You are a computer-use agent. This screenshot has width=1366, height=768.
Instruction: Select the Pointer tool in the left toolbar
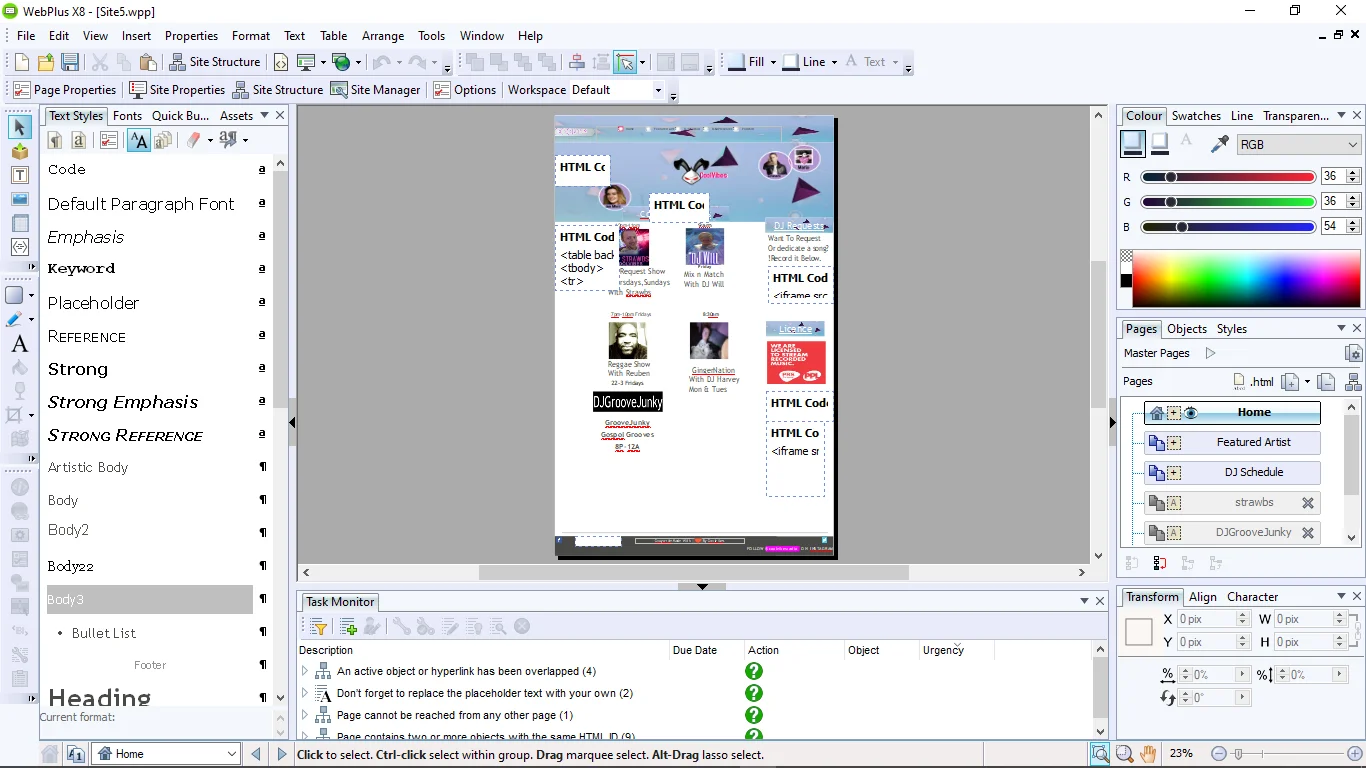point(19,128)
